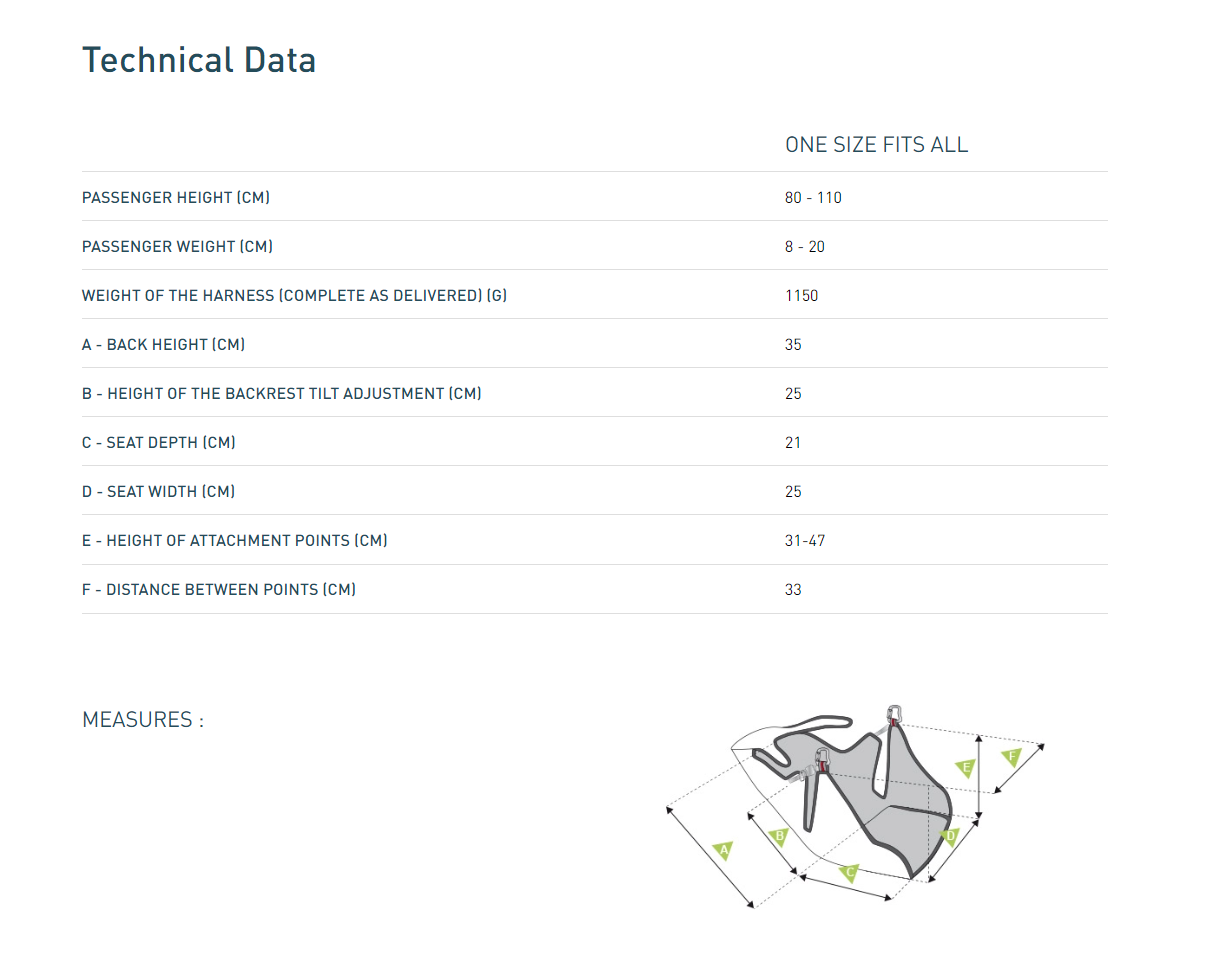Click the harness weight value 1150
This screenshot has height=954, width=1207.
coord(801,296)
